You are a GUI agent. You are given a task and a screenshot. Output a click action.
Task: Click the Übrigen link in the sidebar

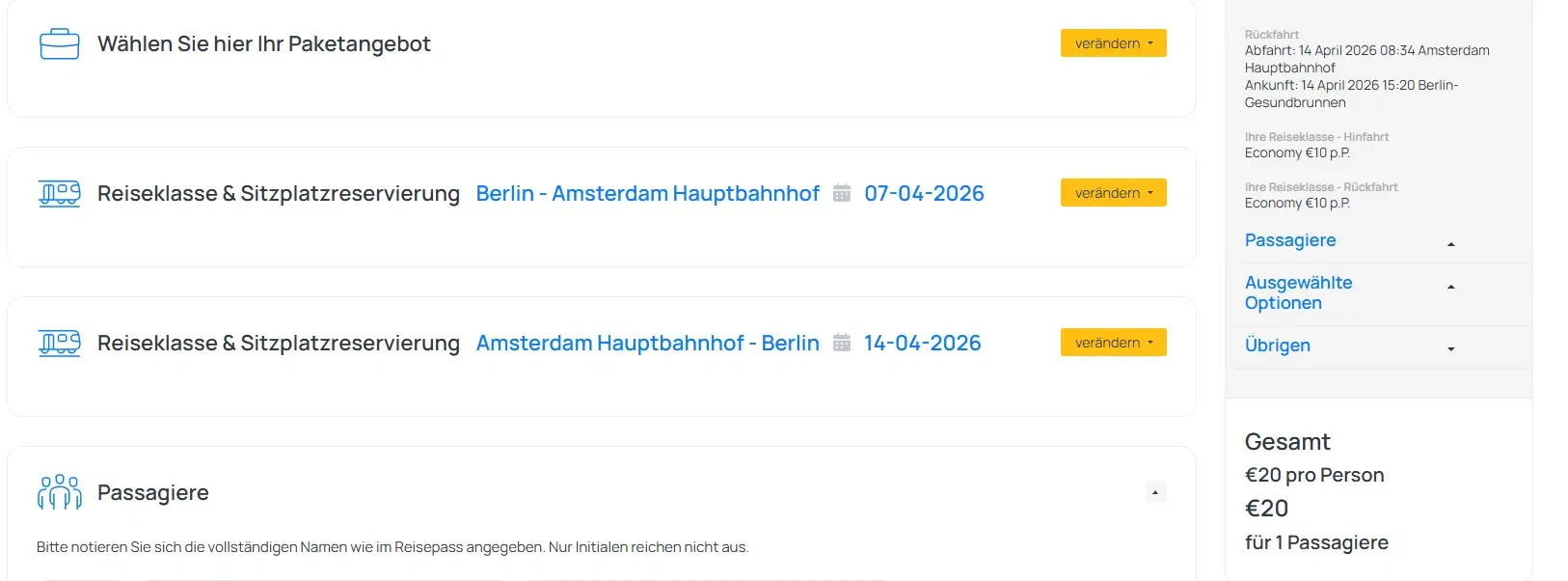point(1277,345)
